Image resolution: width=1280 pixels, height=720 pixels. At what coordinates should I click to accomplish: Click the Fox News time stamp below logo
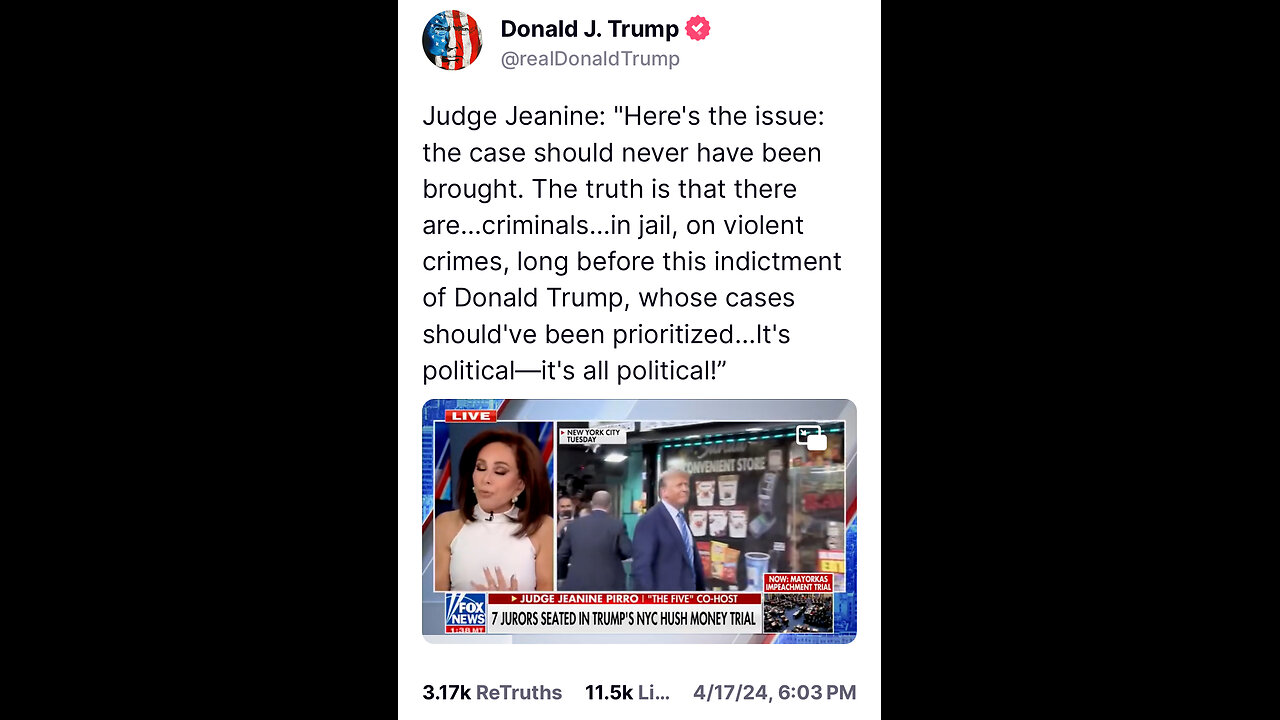[x=466, y=628]
